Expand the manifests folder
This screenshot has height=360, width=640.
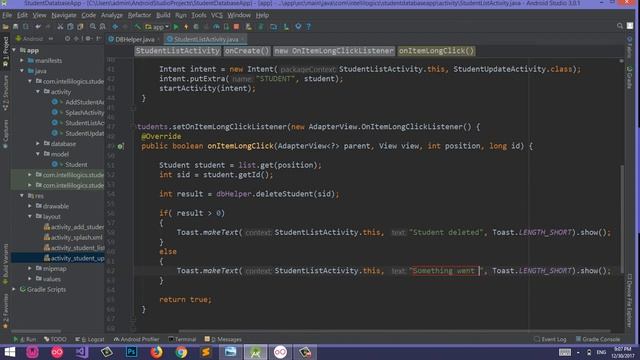click(22, 60)
